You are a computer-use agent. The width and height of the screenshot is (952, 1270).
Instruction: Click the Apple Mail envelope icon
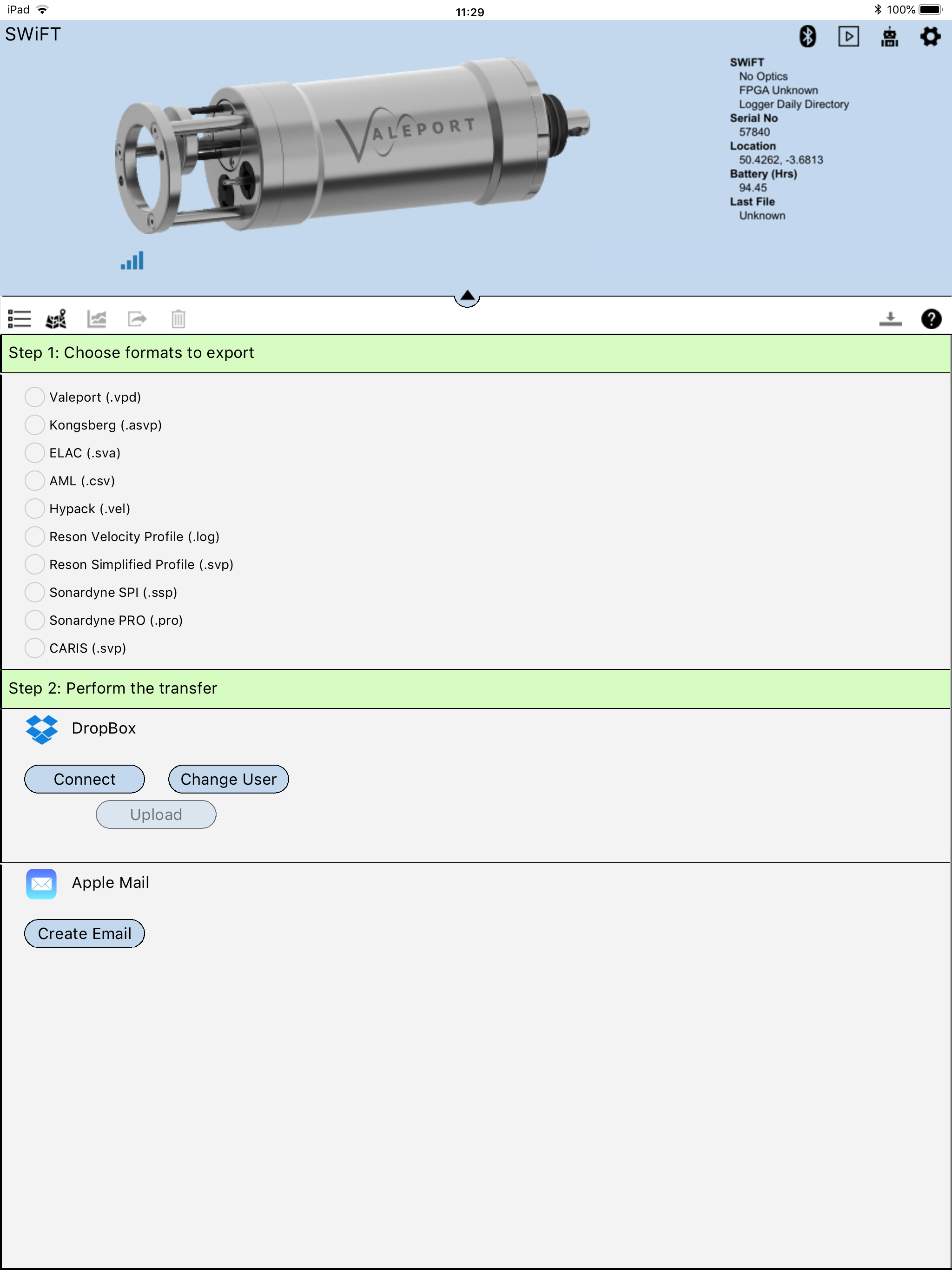(x=41, y=884)
